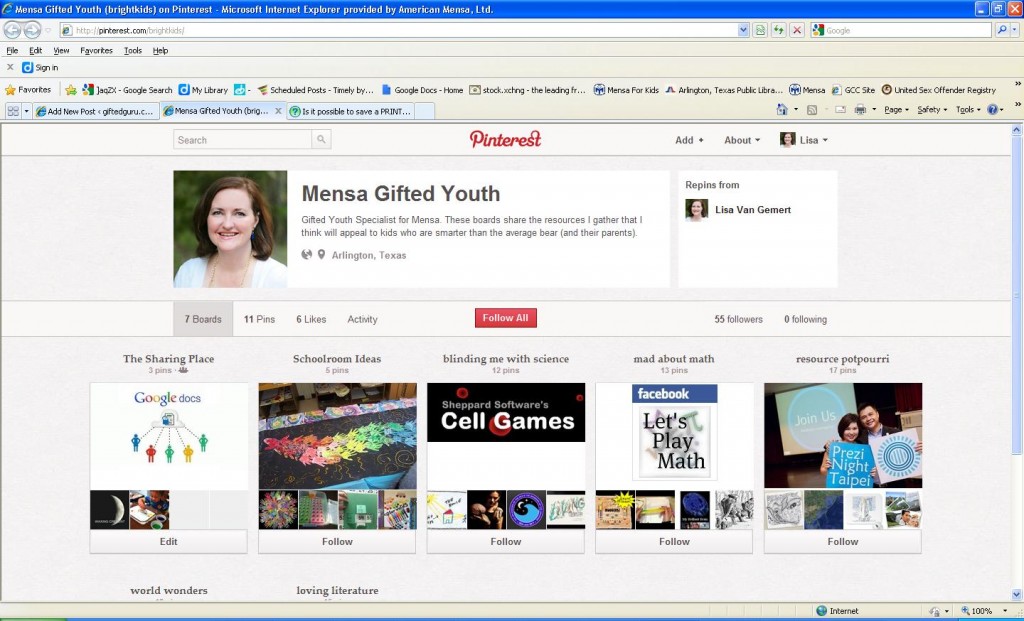Open the Safety dropdown in the command bar

point(932,110)
